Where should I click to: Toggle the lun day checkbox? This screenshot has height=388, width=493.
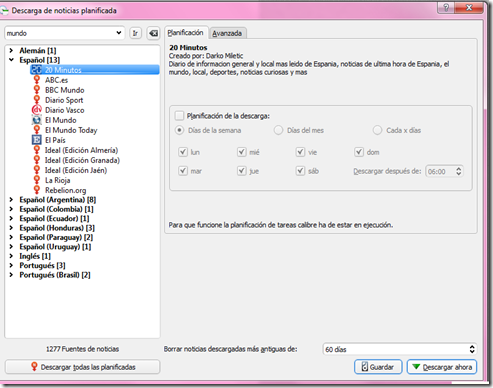point(183,152)
